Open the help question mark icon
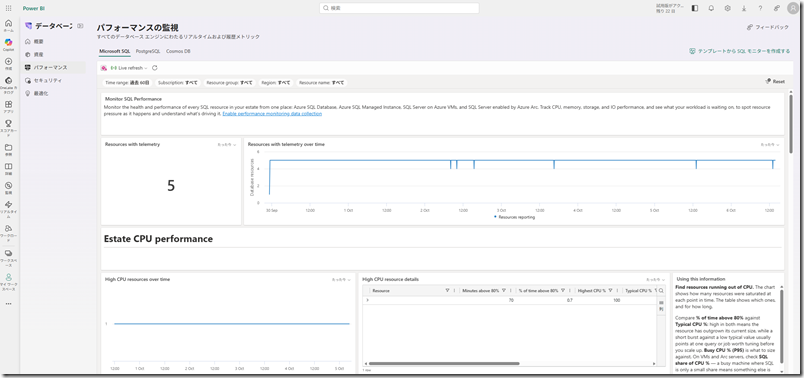Image resolution: width=804 pixels, height=378 pixels. (760, 8)
